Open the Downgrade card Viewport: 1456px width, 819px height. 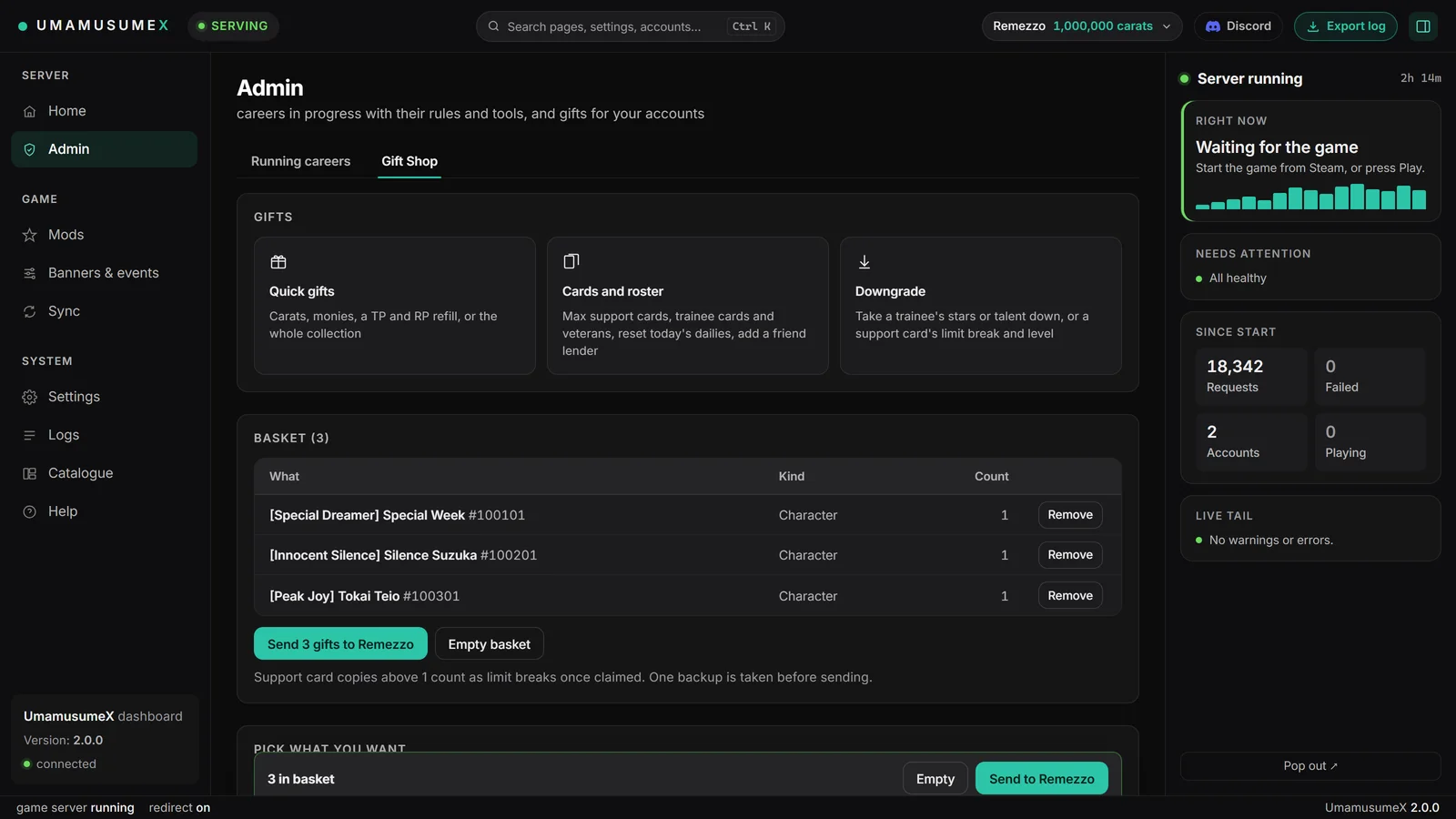pyautogui.click(x=981, y=306)
